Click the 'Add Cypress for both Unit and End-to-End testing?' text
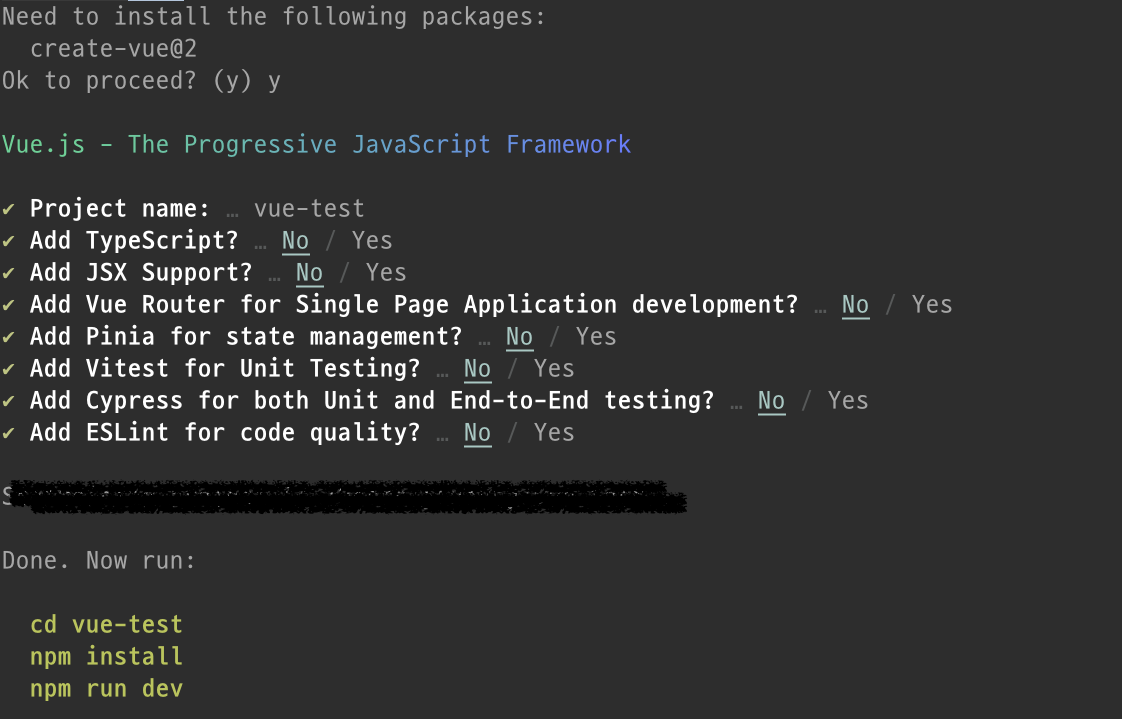 [372, 401]
